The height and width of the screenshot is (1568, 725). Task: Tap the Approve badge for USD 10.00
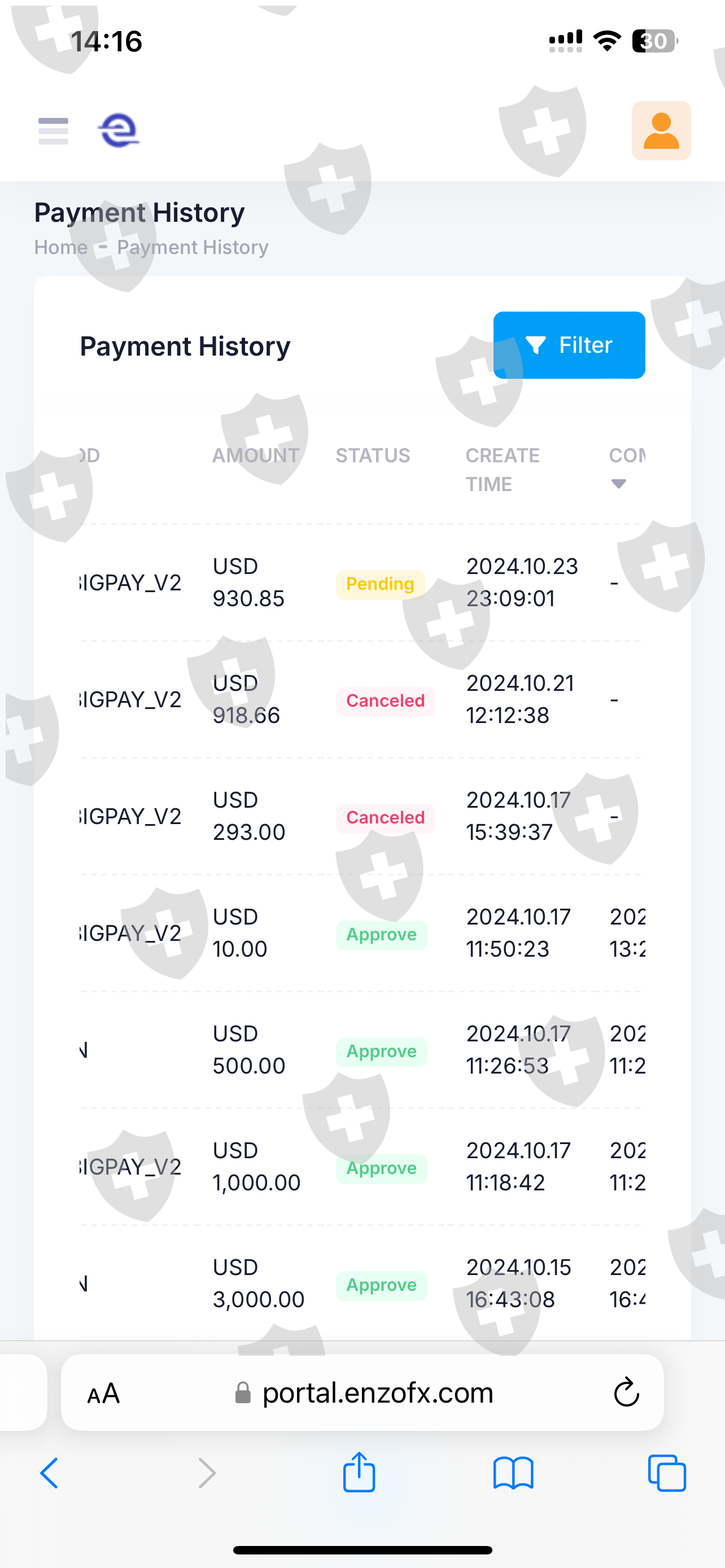click(x=381, y=935)
